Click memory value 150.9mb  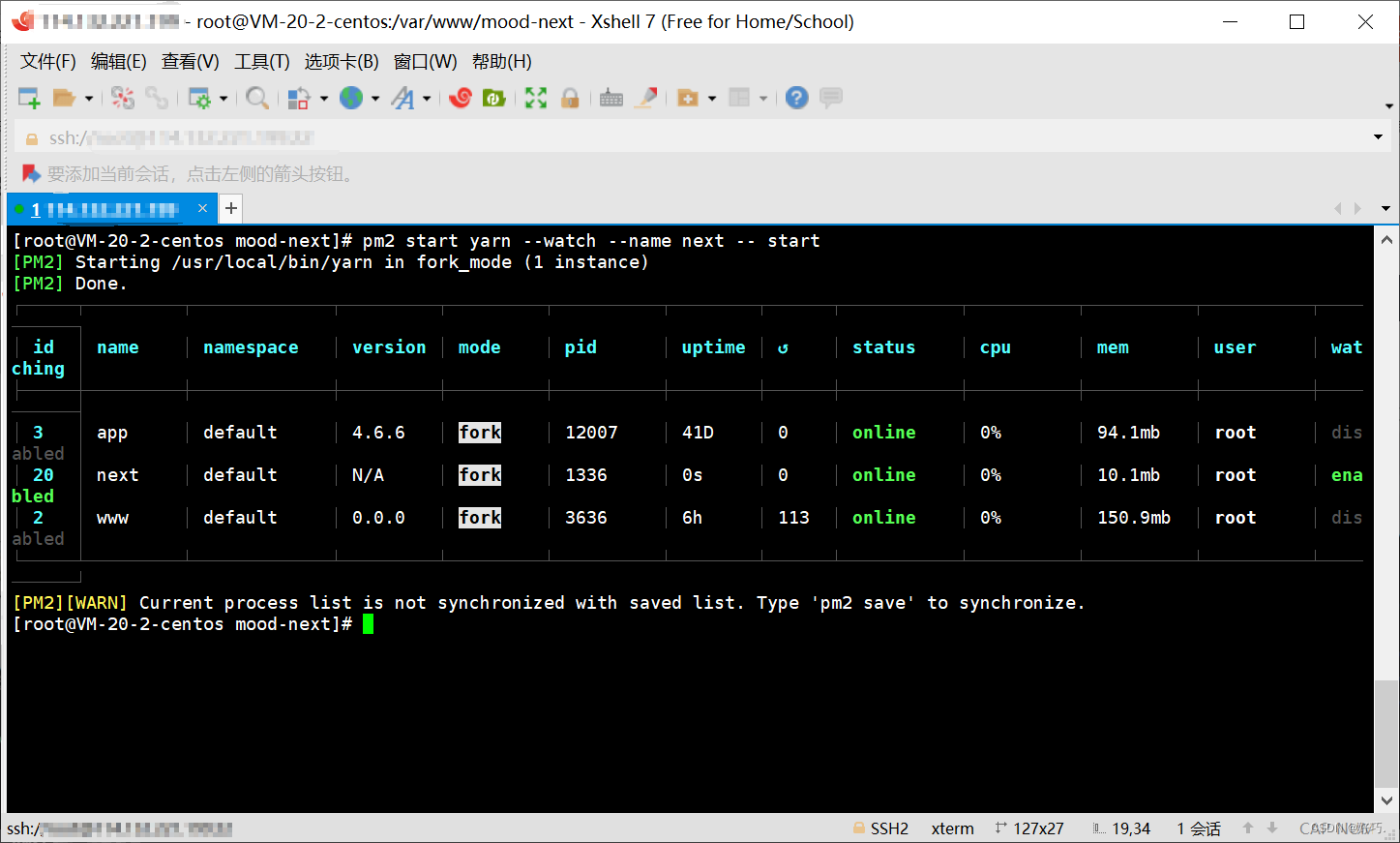[x=1134, y=518]
